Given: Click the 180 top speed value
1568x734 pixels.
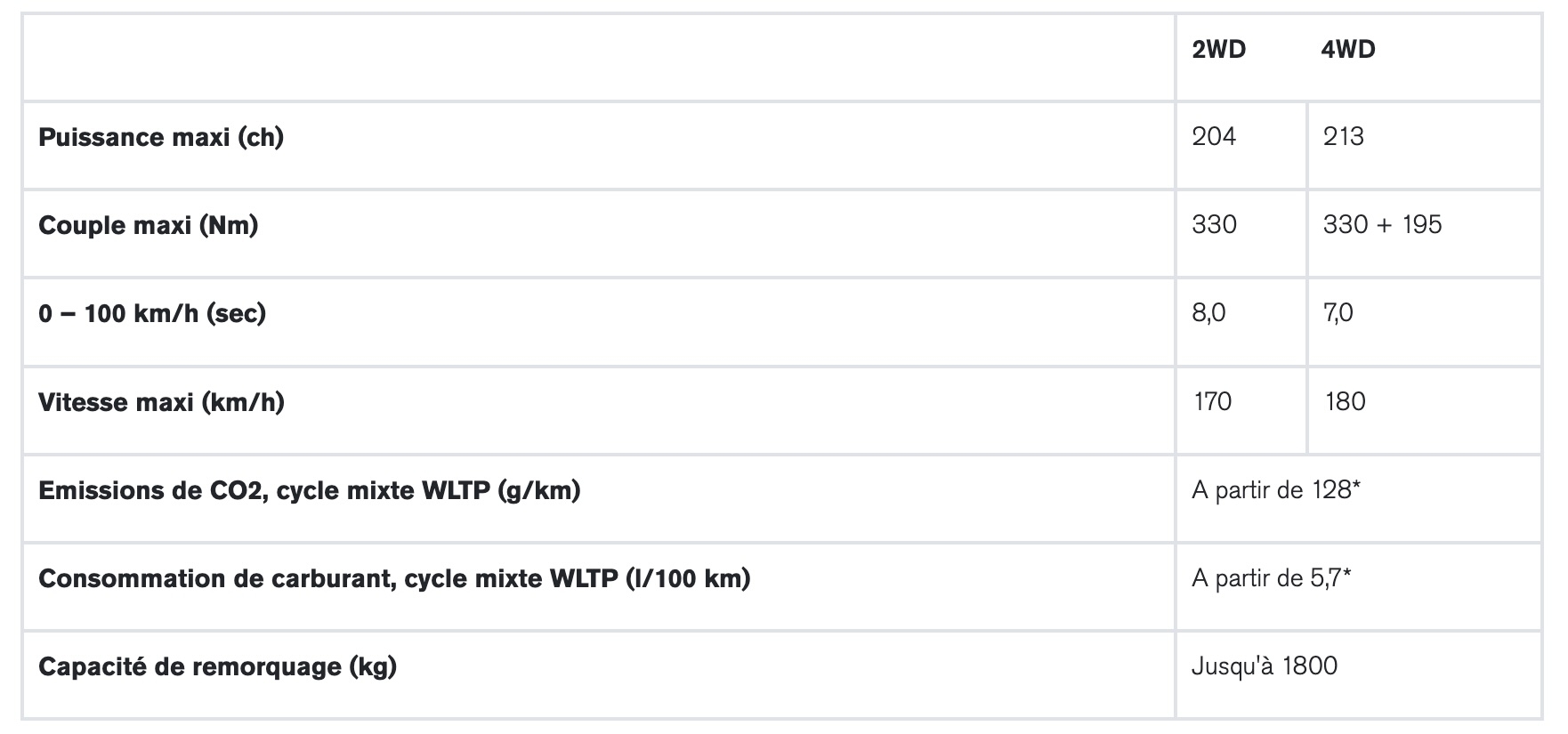Looking at the screenshot, I should (x=1345, y=401).
